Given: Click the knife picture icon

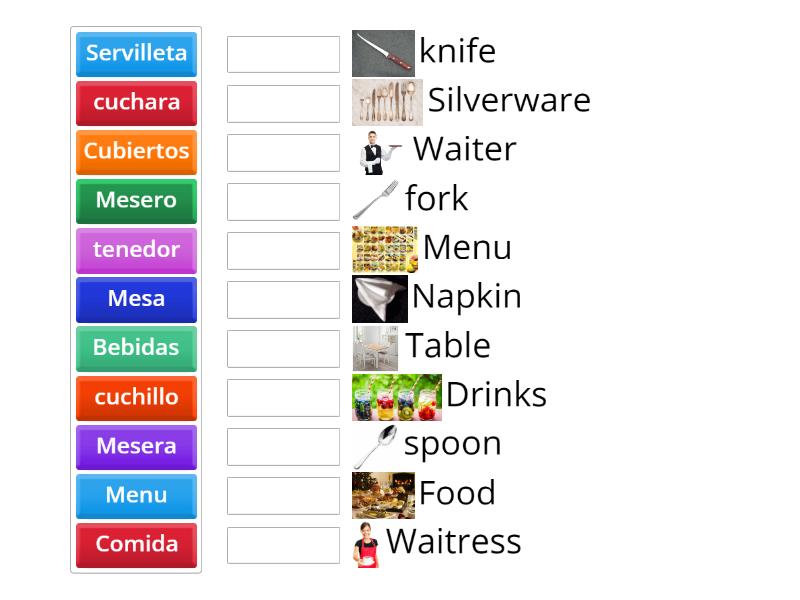Looking at the screenshot, I should [385, 51].
